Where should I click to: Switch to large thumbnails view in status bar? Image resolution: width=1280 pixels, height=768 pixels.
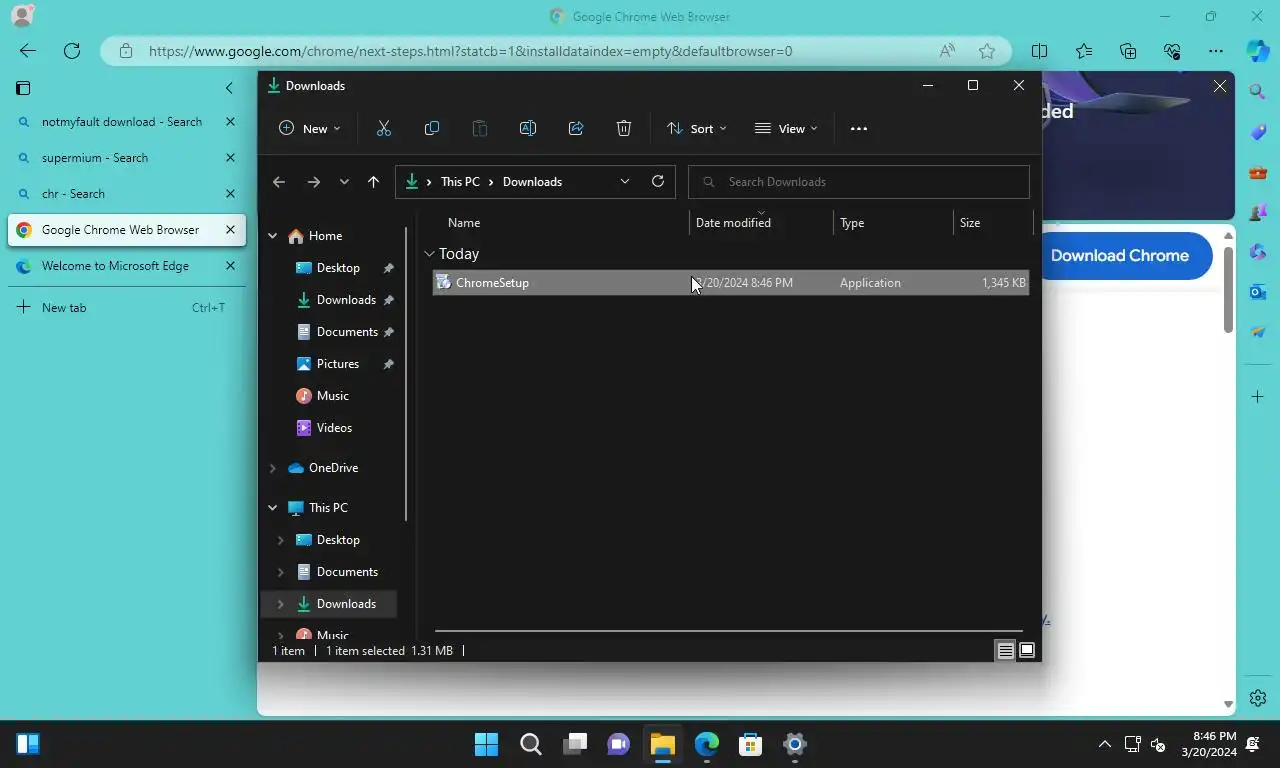pyautogui.click(x=1027, y=651)
